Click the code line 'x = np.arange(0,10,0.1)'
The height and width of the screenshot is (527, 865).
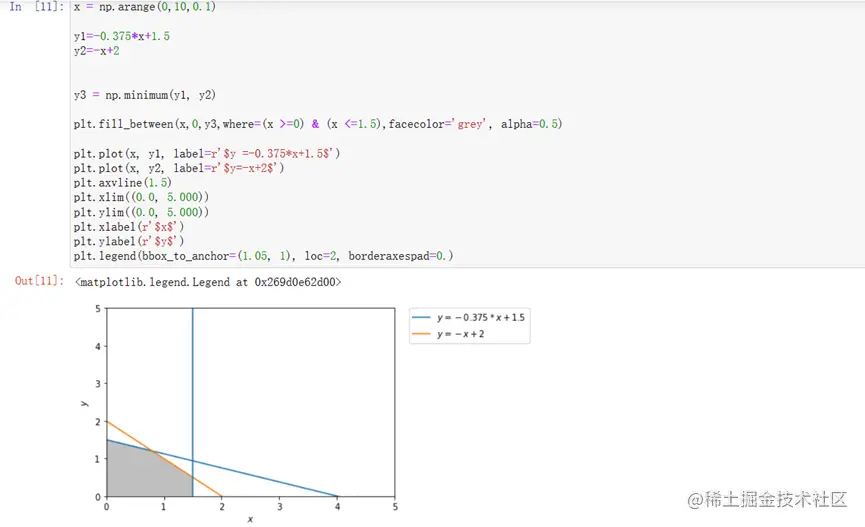[145, 7]
